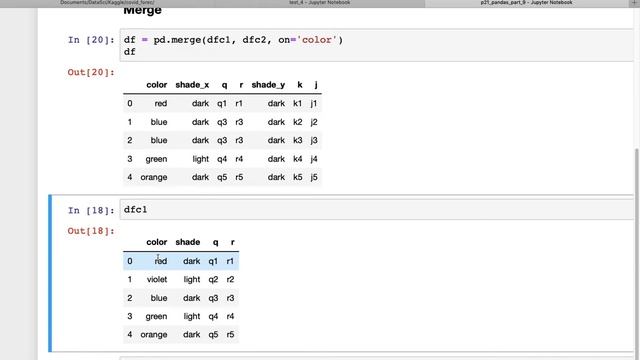Click cell k2 in the merged table
The height and width of the screenshot is (360, 640).
298,122
